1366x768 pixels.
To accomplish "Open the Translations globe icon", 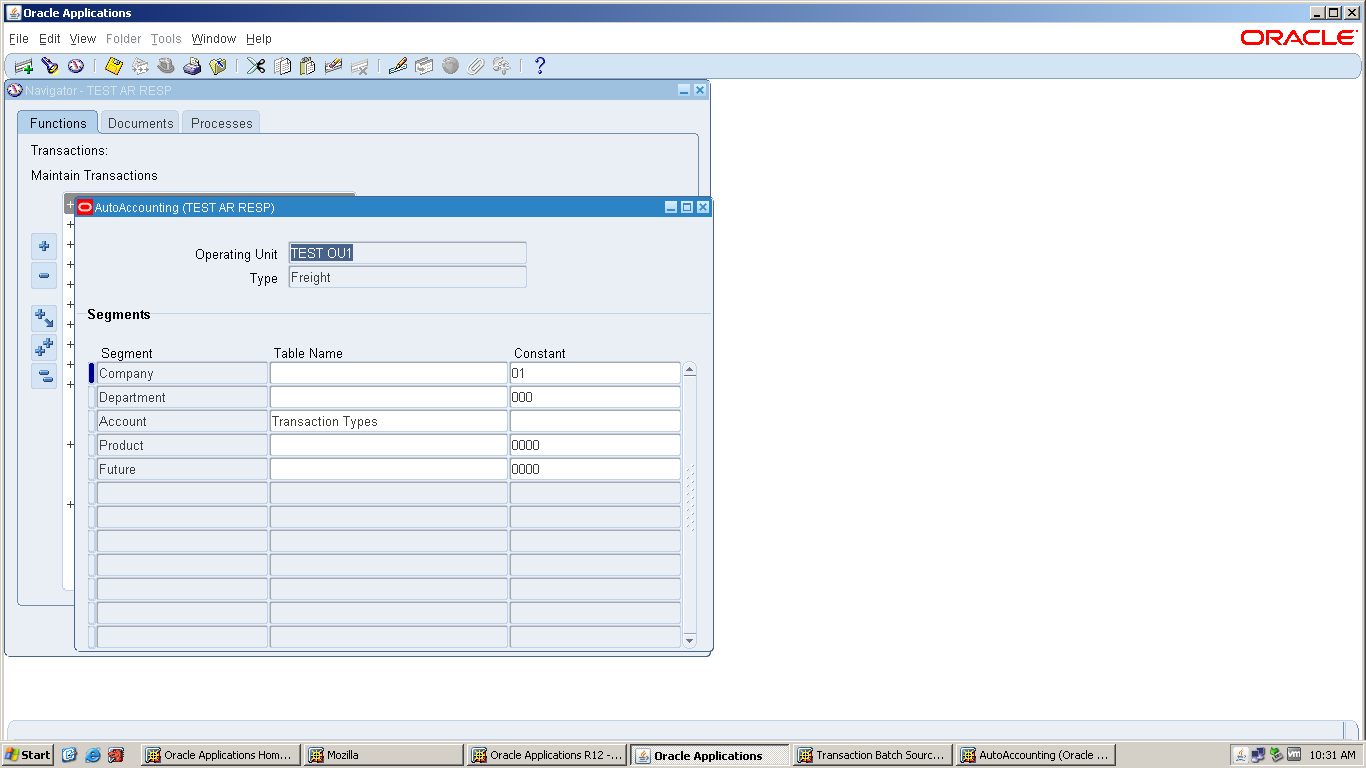I will [449, 66].
